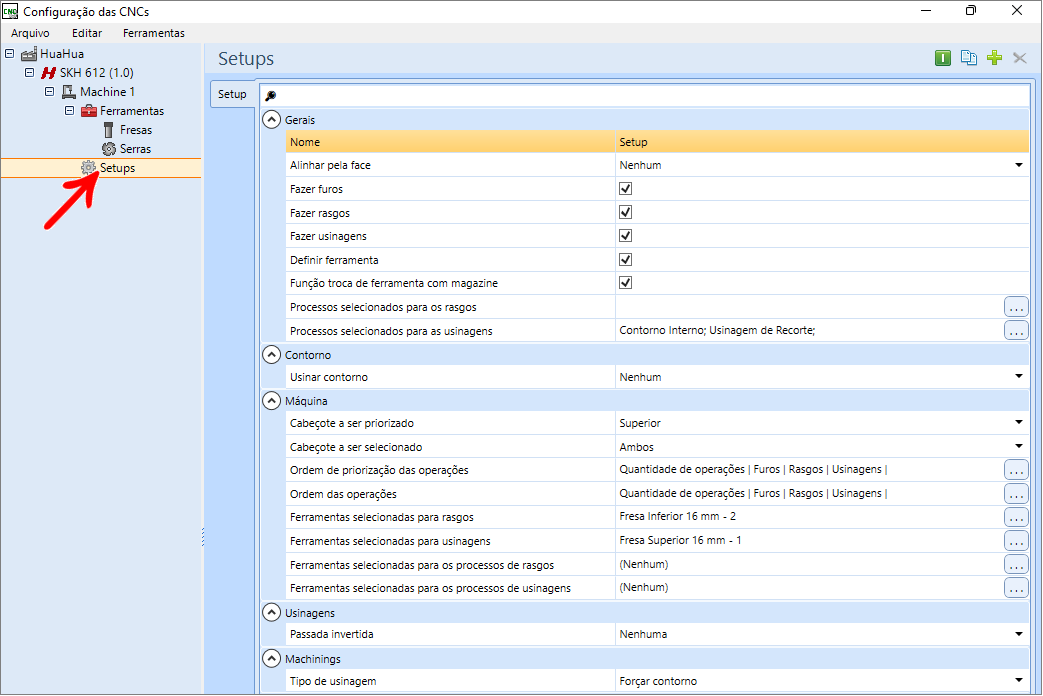Click the Machine 1 icon in tree

pyautogui.click(x=69, y=92)
